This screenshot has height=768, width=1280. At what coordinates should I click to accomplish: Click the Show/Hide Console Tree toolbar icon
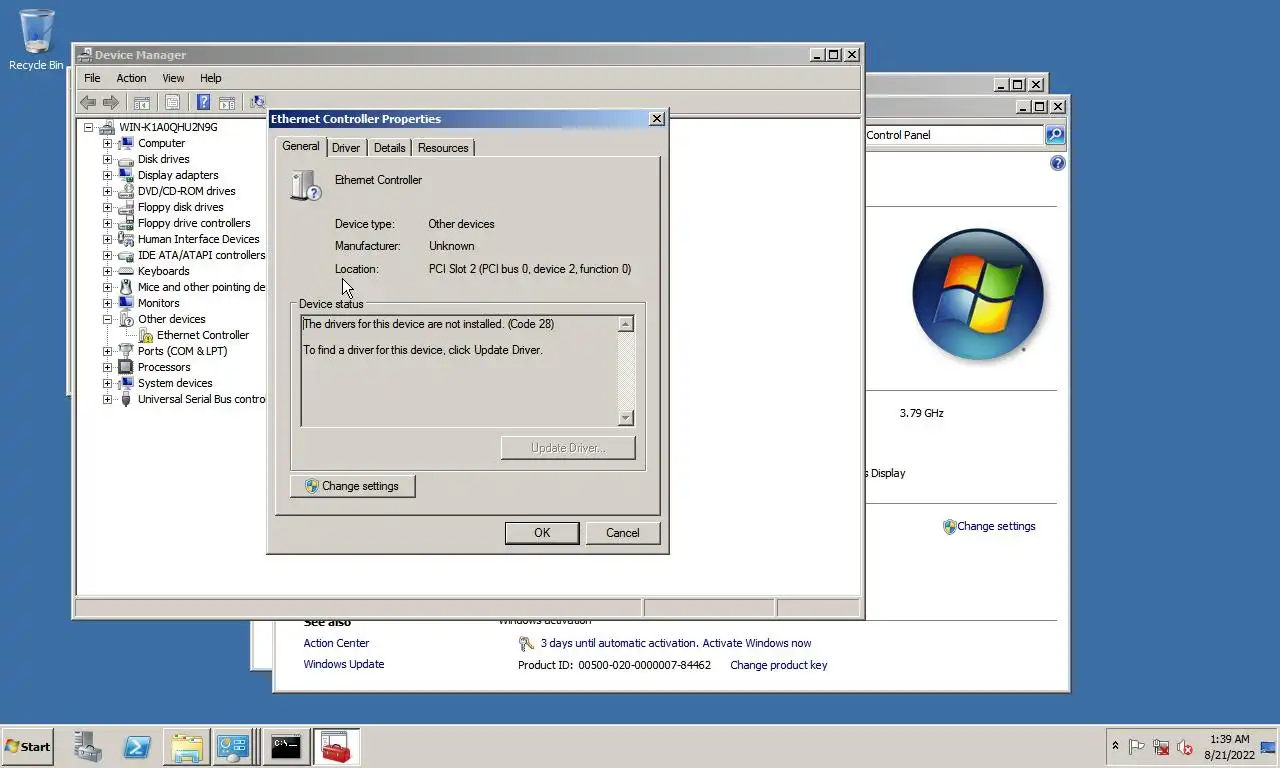tap(142, 102)
